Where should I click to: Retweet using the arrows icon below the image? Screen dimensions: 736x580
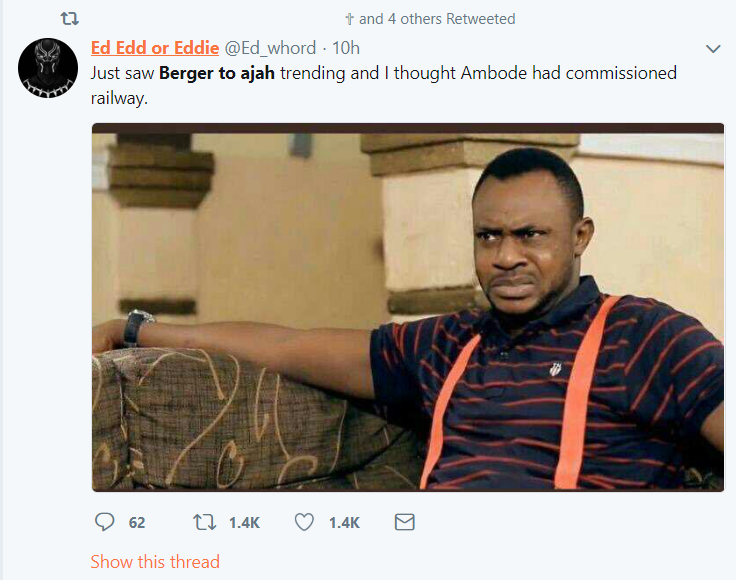[x=205, y=522]
